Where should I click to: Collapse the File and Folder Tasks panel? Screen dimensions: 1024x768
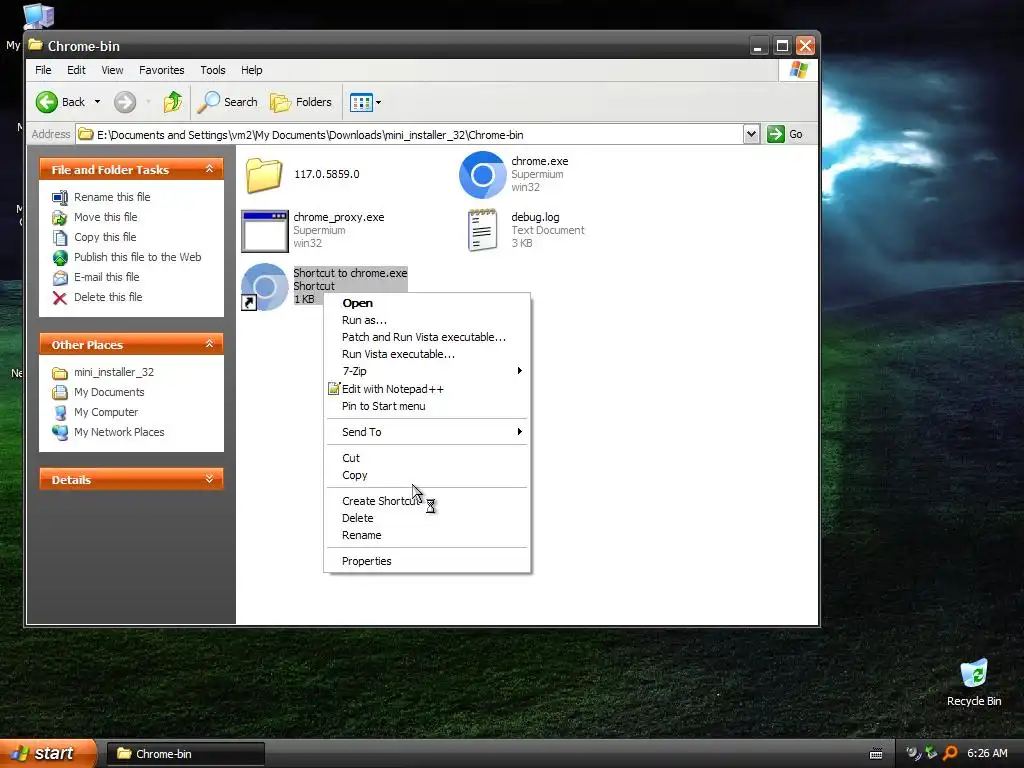[209, 169]
